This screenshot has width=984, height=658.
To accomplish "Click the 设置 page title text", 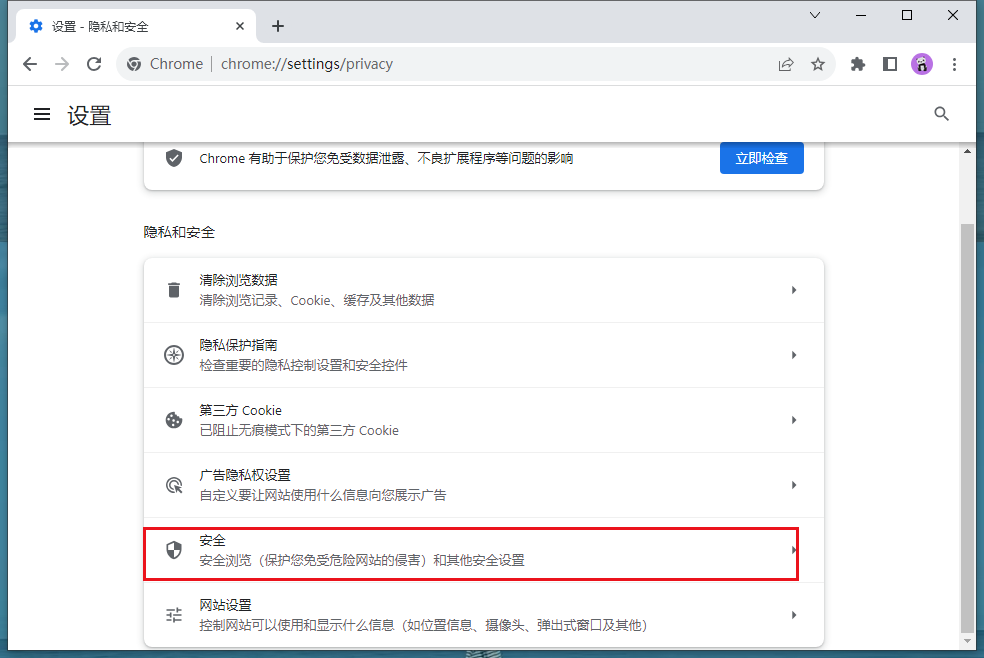I will pyautogui.click(x=89, y=115).
